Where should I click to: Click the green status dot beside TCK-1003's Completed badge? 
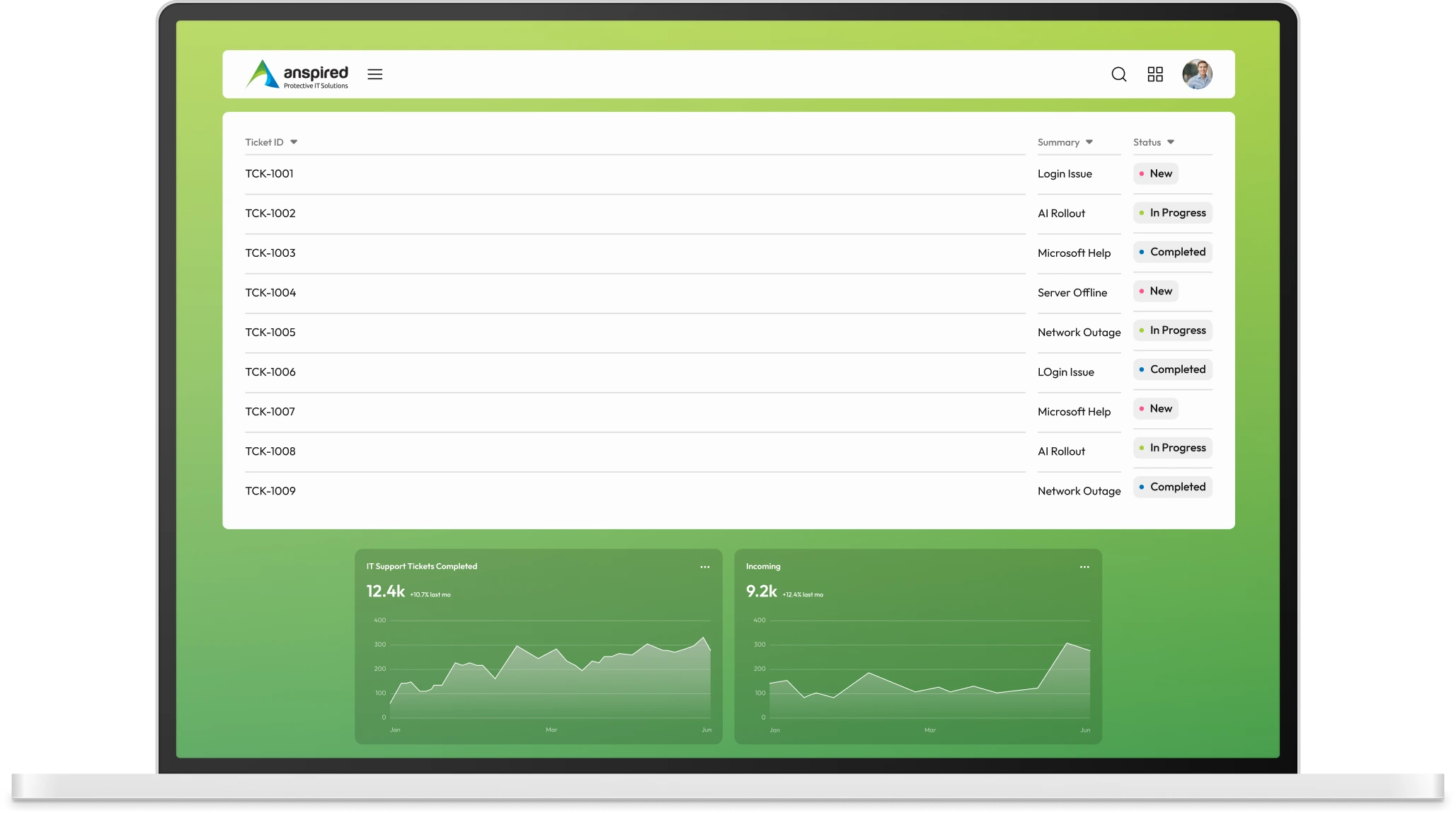point(1140,252)
